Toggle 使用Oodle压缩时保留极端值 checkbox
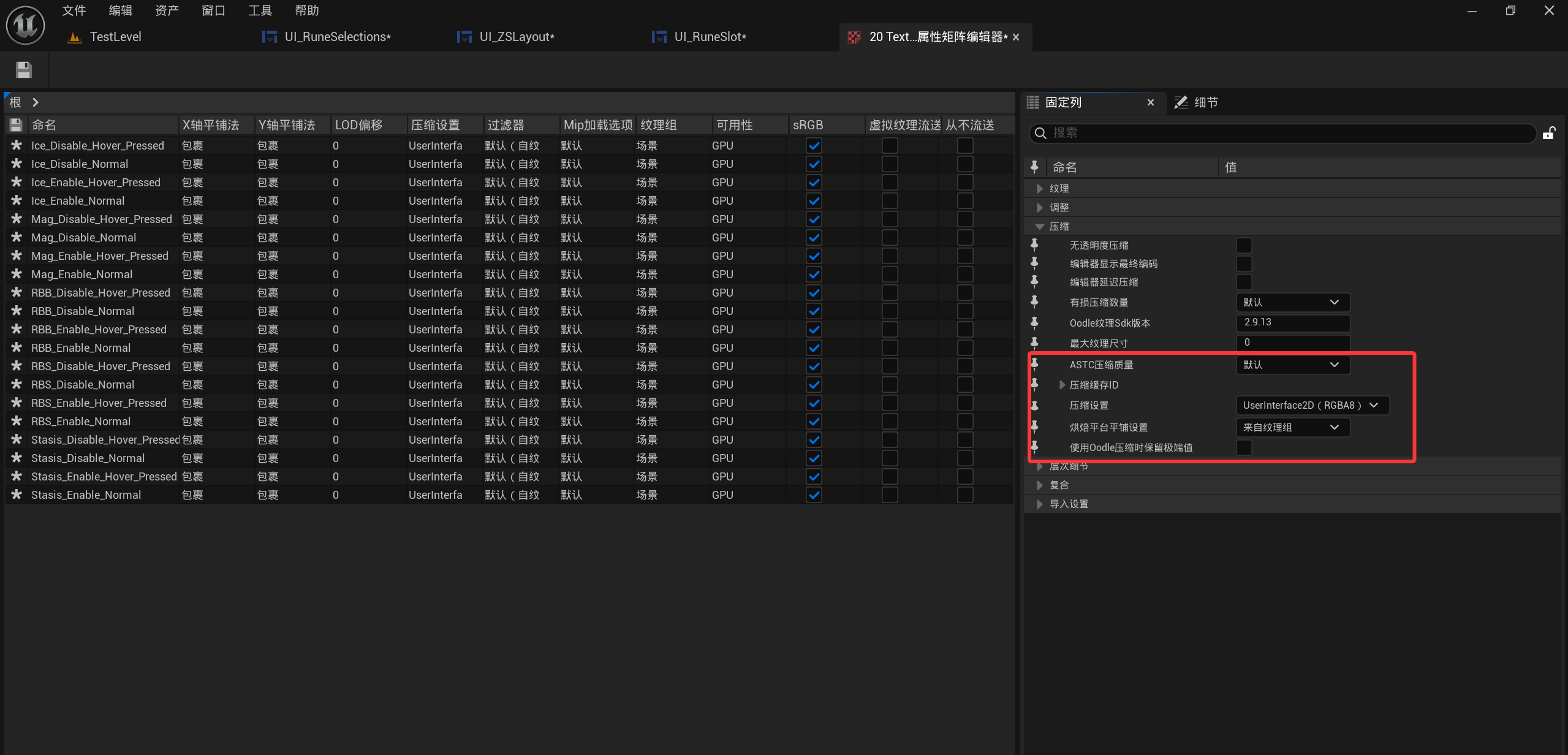The height and width of the screenshot is (755, 1568). pyautogui.click(x=1243, y=447)
